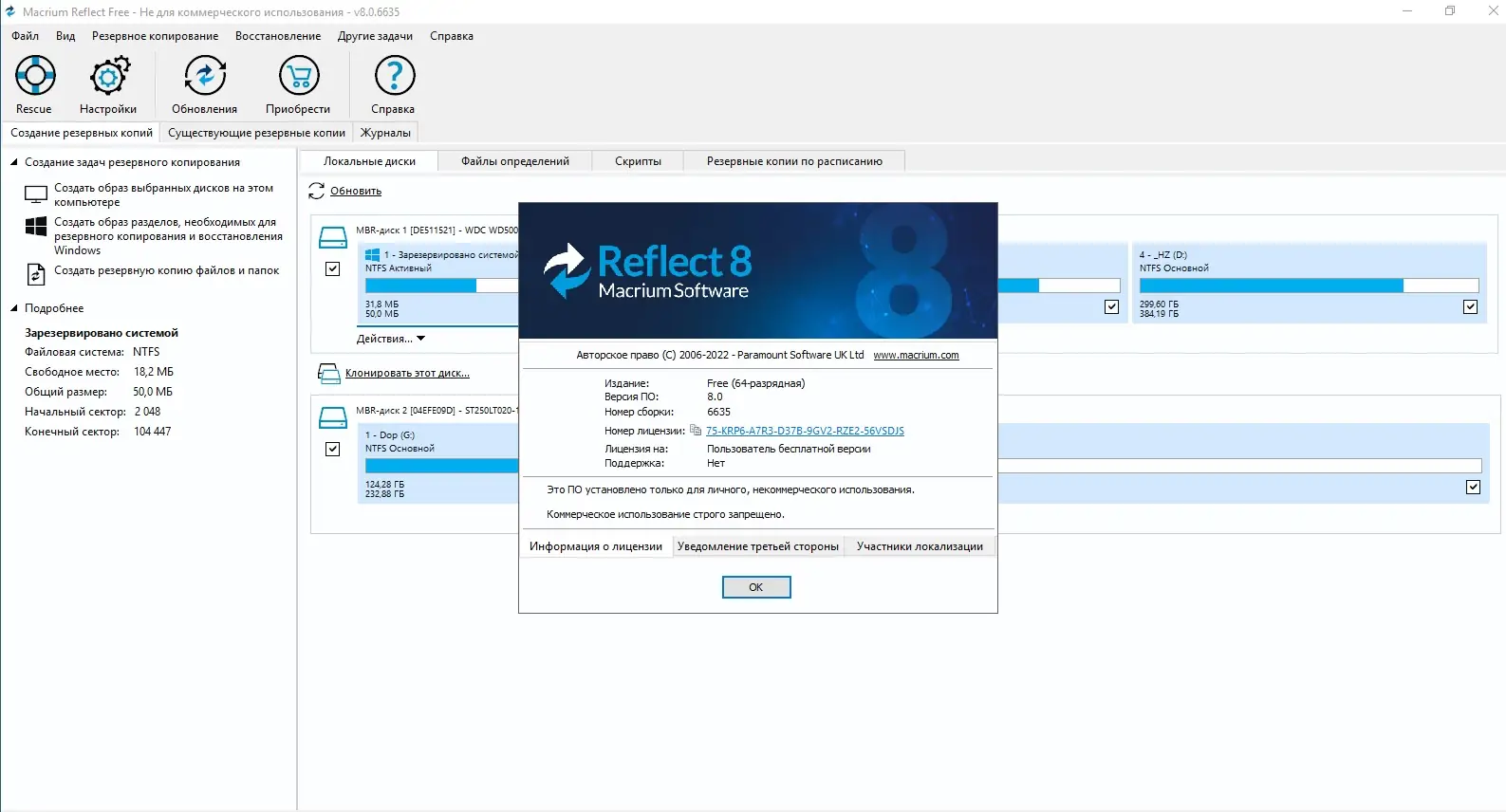Click the Приобрести shopping cart icon
The width and height of the screenshot is (1506, 812).
point(299,75)
